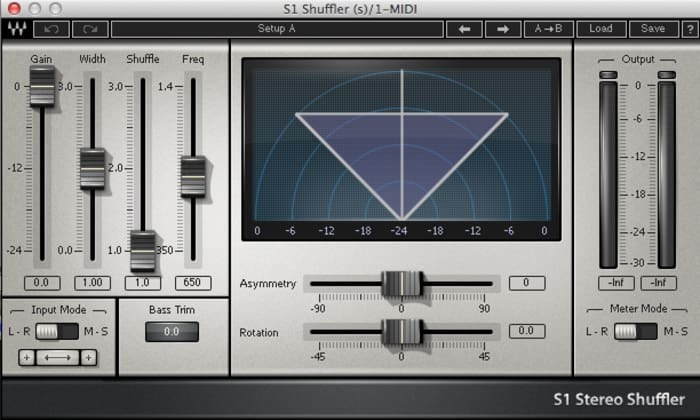
Task: Click the Waves logo icon
Action: [17, 29]
